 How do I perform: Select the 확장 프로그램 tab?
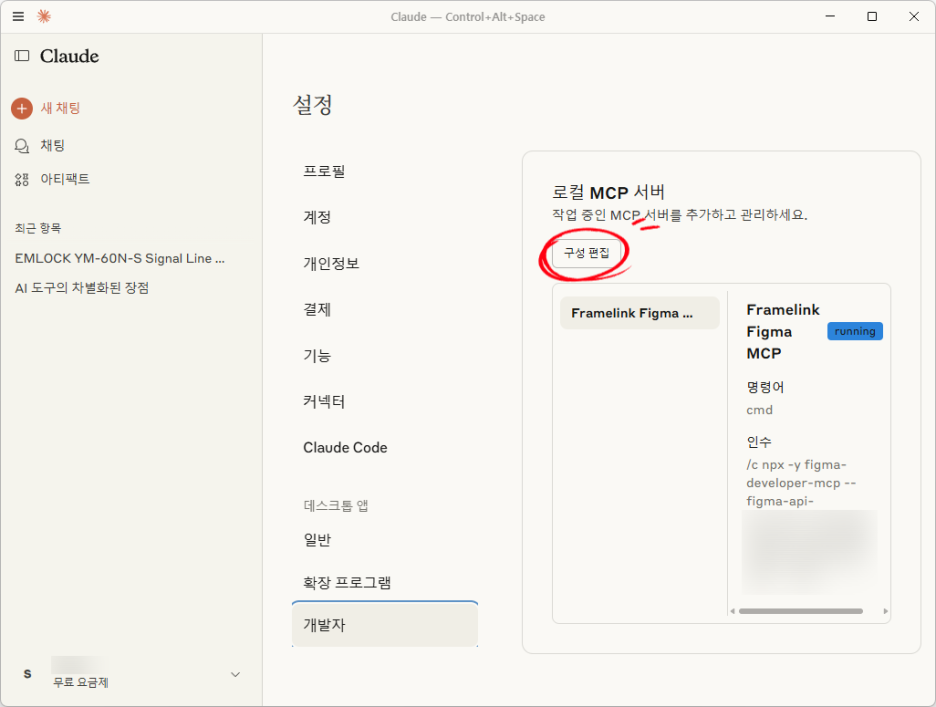point(347,582)
